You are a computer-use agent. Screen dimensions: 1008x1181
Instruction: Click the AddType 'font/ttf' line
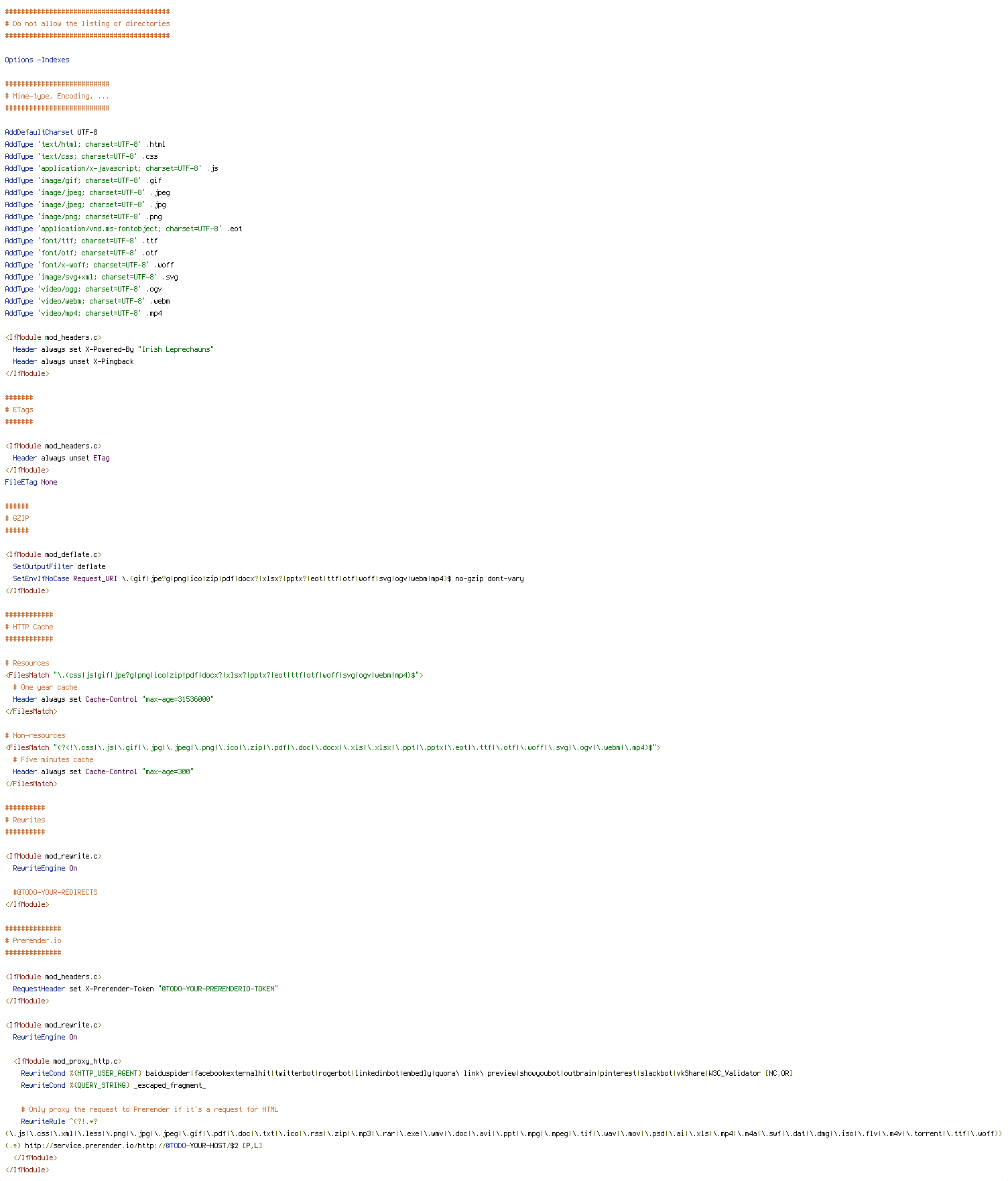tap(81, 241)
